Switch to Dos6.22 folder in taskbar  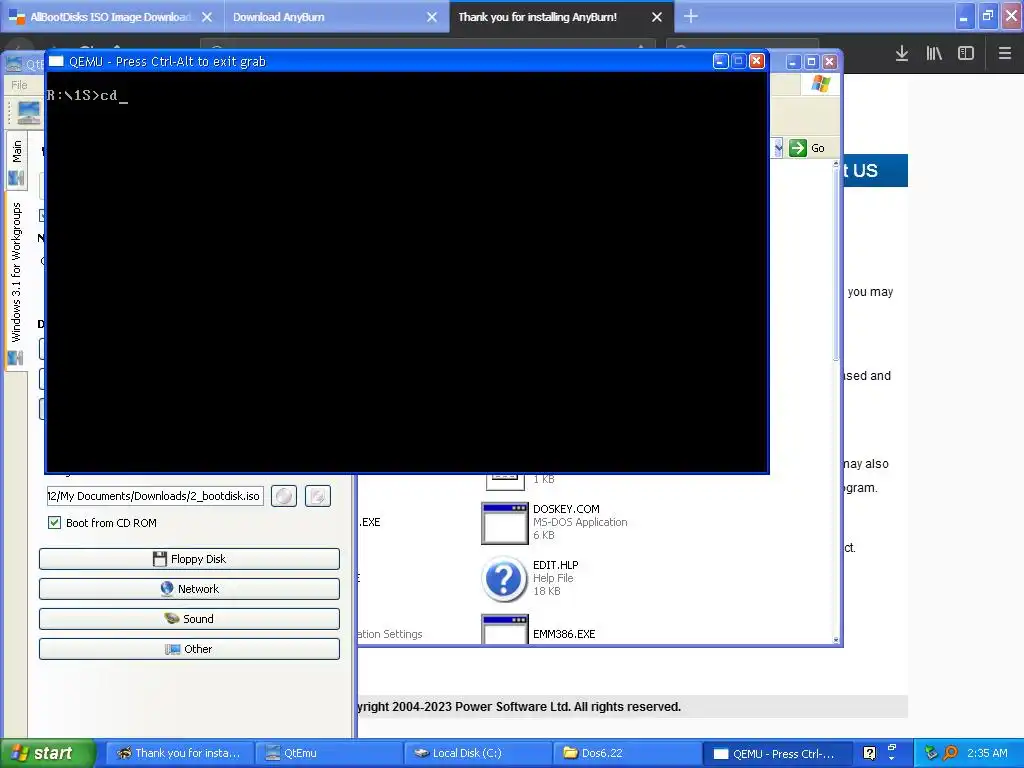pyautogui.click(x=627, y=754)
